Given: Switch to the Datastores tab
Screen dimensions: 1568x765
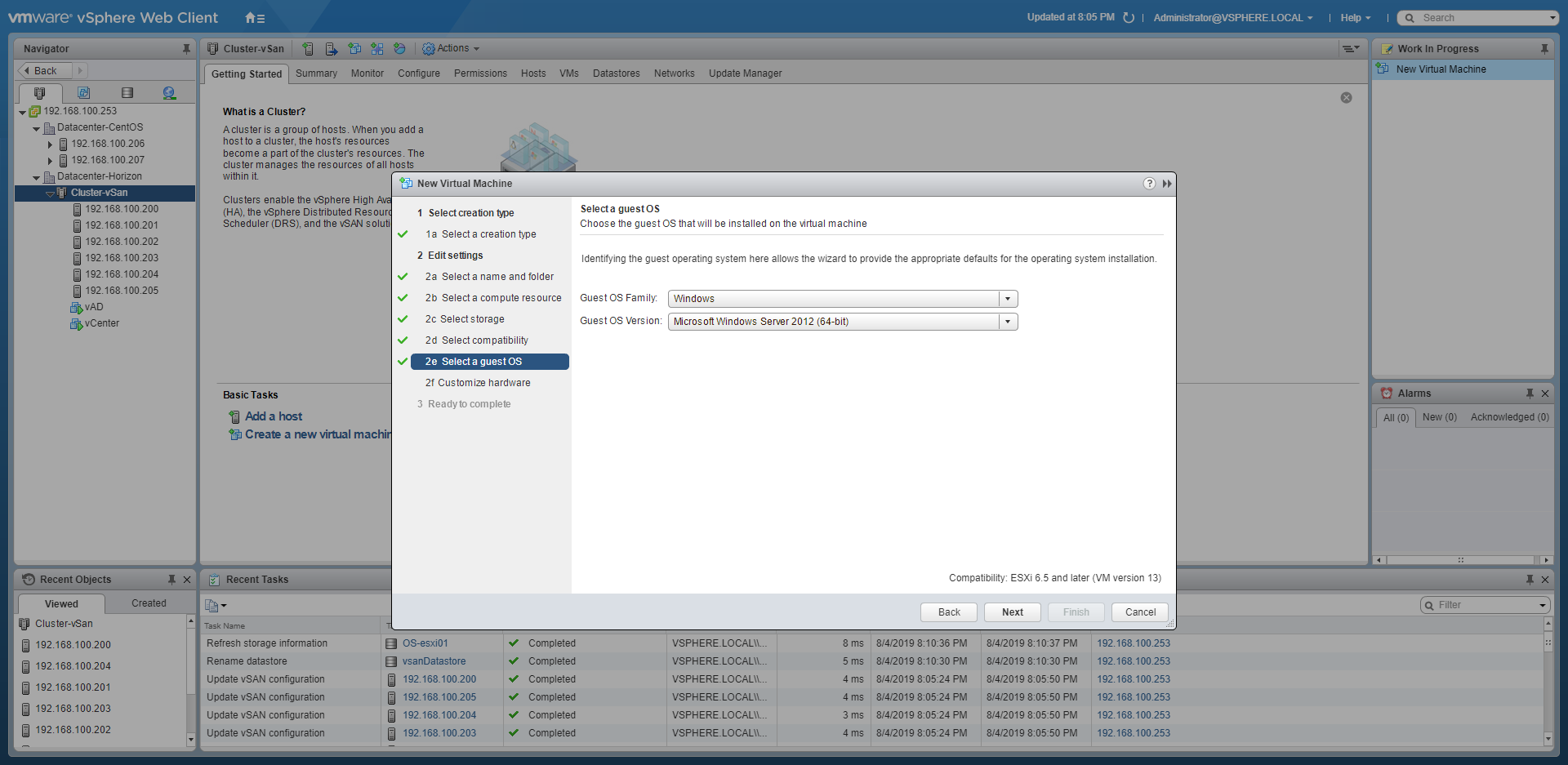Looking at the screenshot, I should point(616,73).
